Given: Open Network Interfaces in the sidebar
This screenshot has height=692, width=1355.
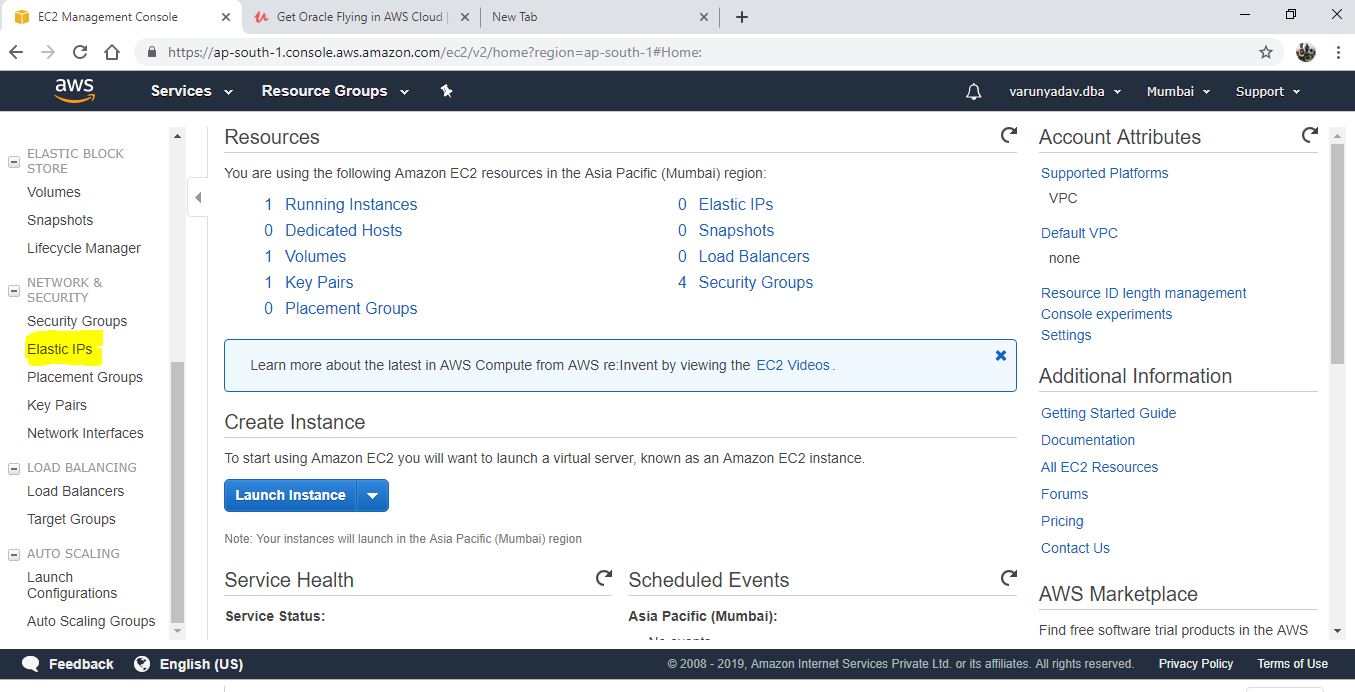Looking at the screenshot, I should 85,433.
